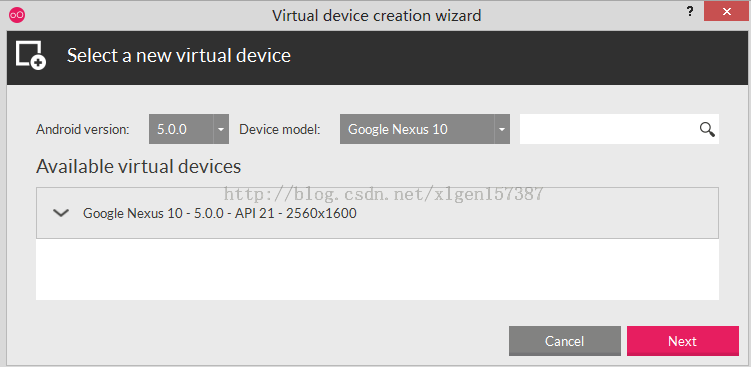The height and width of the screenshot is (367, 751).
Task: Click the "Select a new virtual device" header text
Action: coord(179,56)
